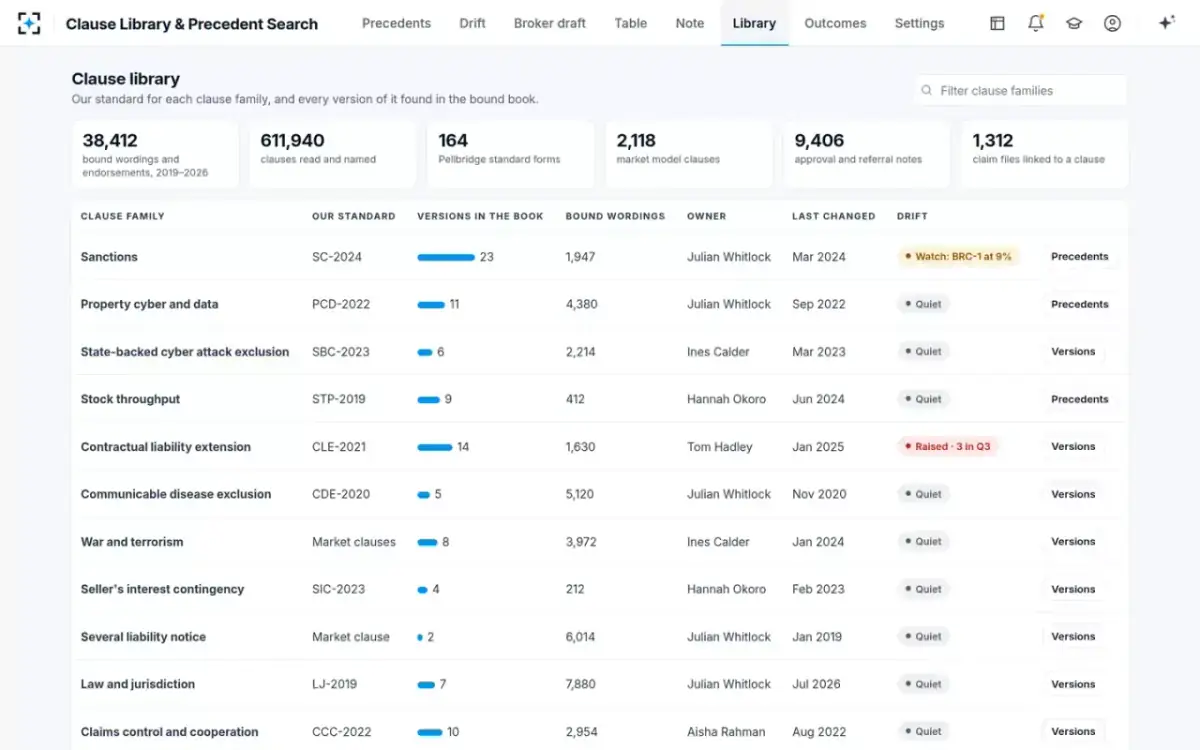Open the notifications bell
The width and height of the screenshot is (1200, 750).
[x=1036, y=23]
